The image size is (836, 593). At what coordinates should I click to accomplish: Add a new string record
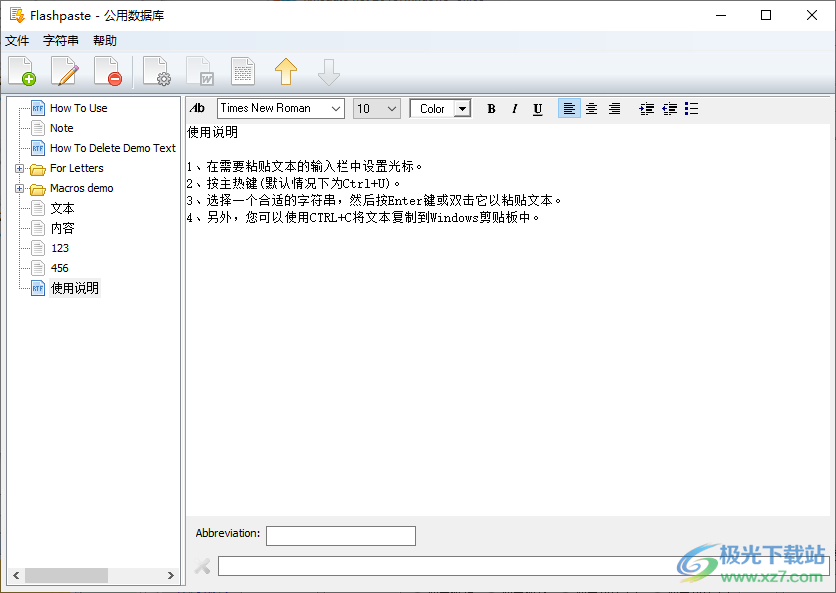[21, 71]
